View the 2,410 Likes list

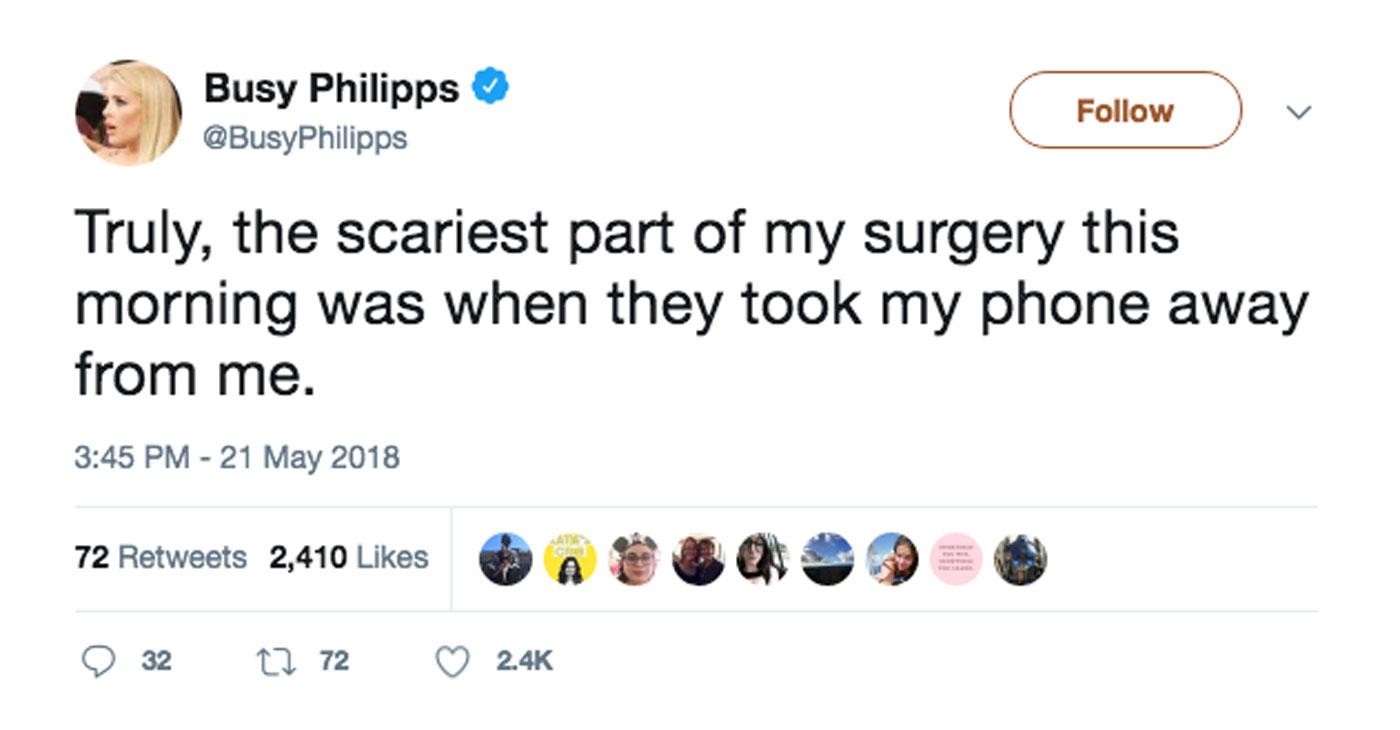click(x=348, y=557)
